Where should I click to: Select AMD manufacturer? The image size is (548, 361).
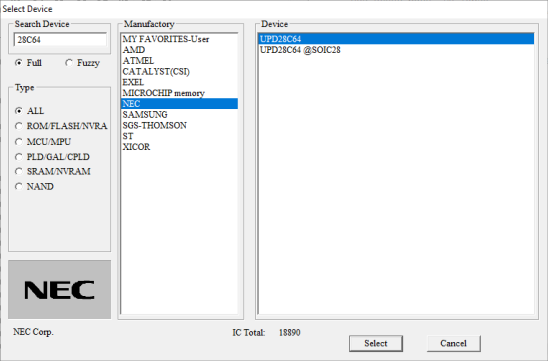[x=179, y=50]
